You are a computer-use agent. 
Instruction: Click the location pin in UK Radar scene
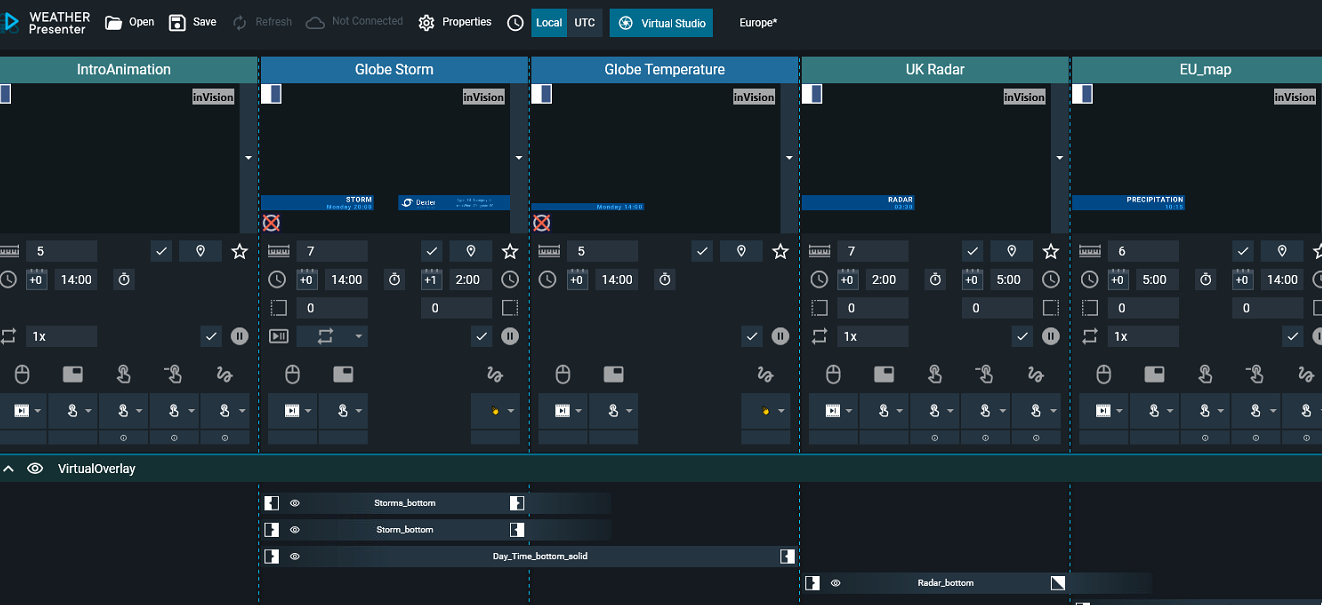click(1011, 251)
